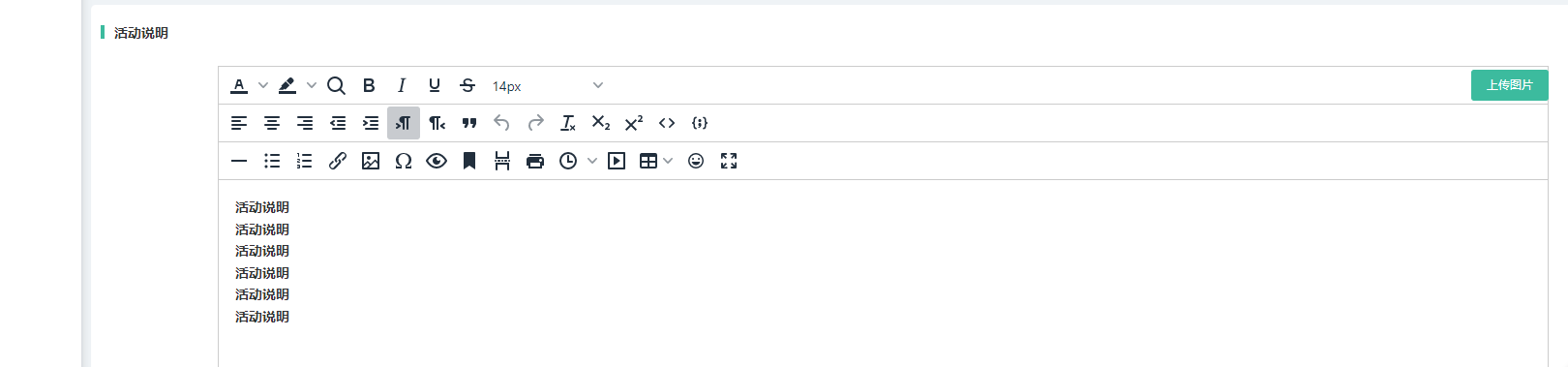Insert a hyperlink
The height and width of the screenshot is (367, 1568).
[338, 161]
